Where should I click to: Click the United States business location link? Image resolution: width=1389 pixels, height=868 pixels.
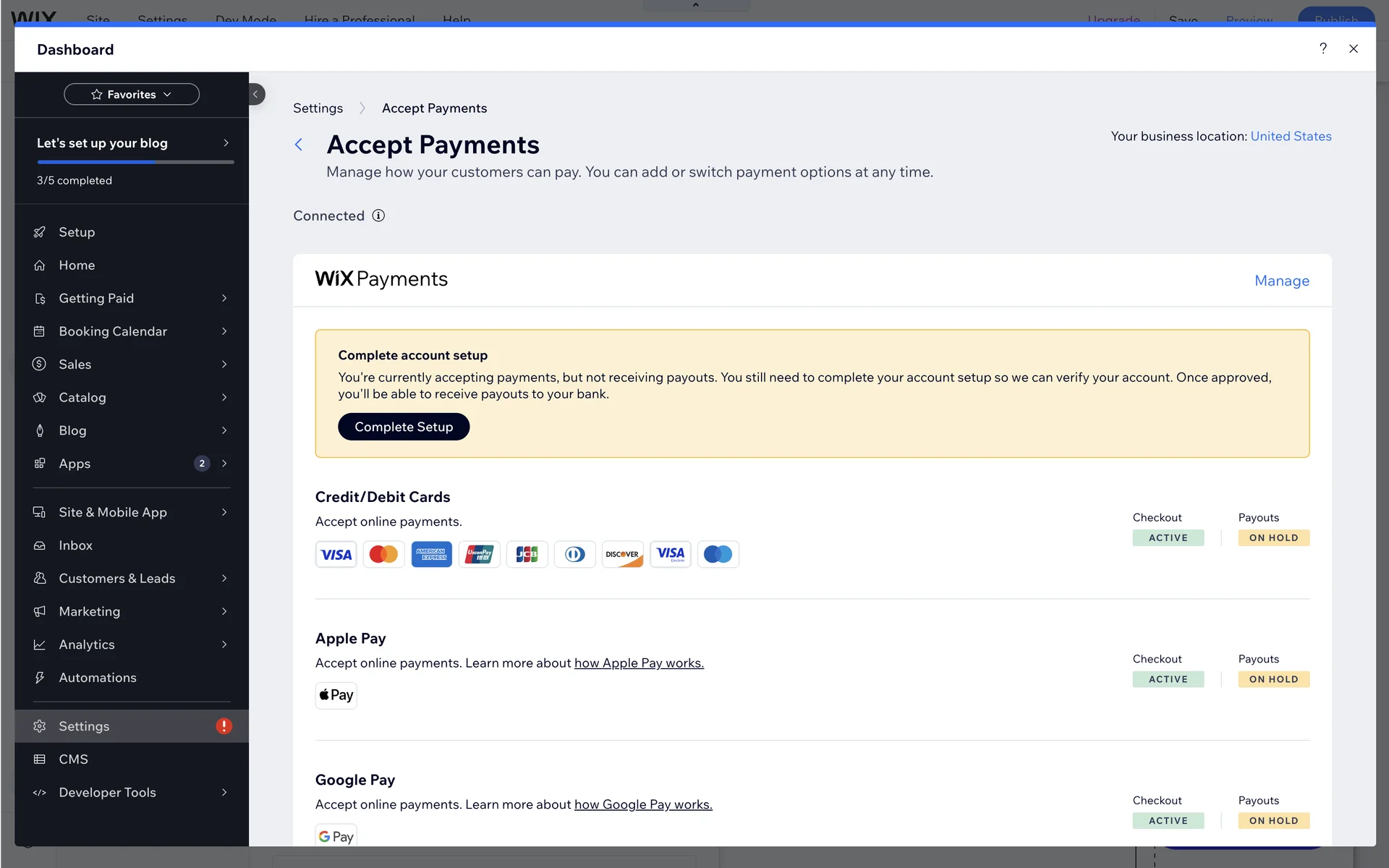pyautogui.click(x=1291, y=136)
